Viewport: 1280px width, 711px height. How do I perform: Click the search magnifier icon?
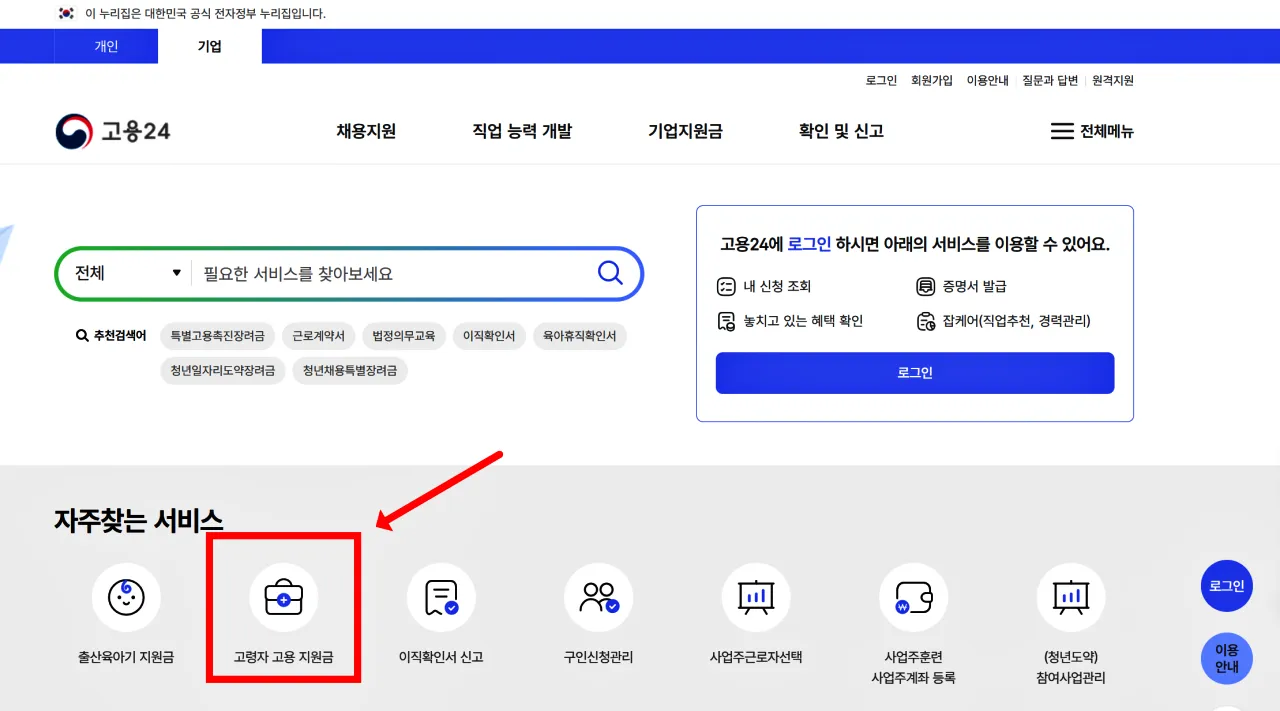click(610, 272)
